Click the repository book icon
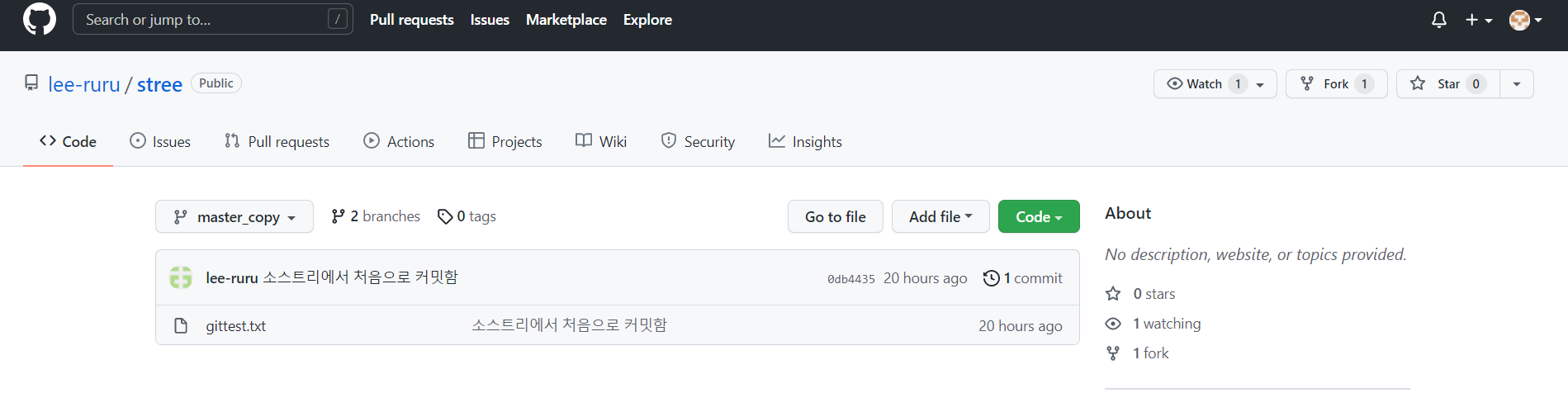The height and width of the screenshot is (393, 1568). (x=31, y=83)
